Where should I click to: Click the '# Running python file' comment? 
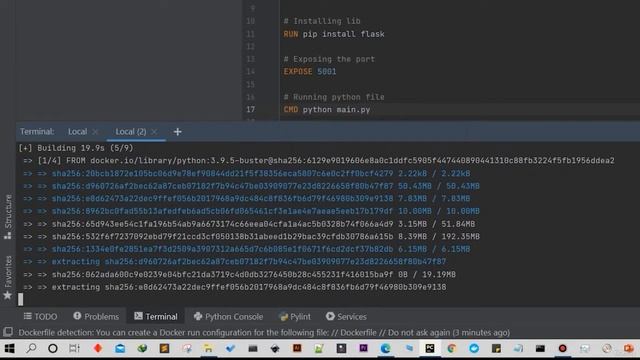point(334,97)
